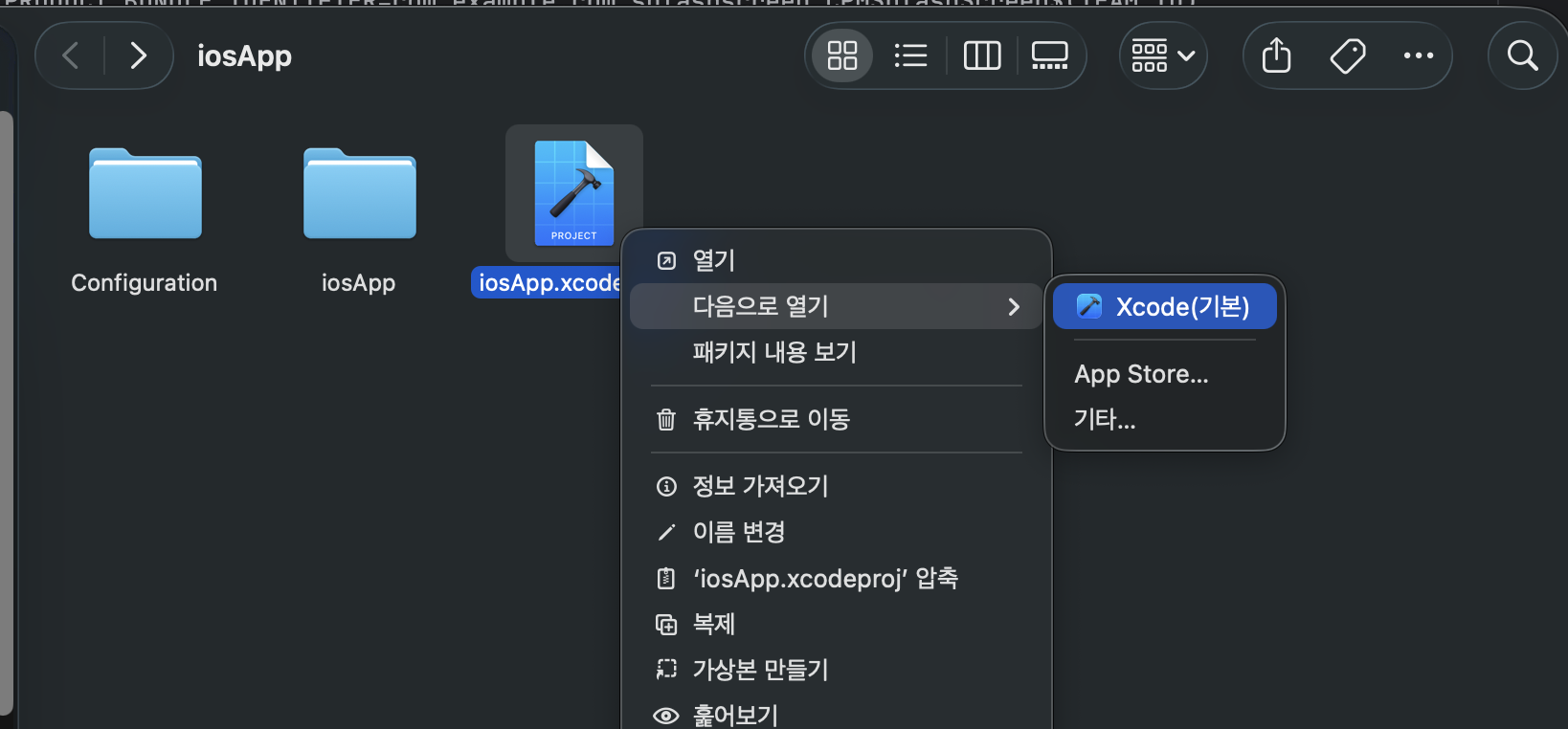
Task: Expand the 다음으로 열기 submenu
Action: tap(836, 306)
